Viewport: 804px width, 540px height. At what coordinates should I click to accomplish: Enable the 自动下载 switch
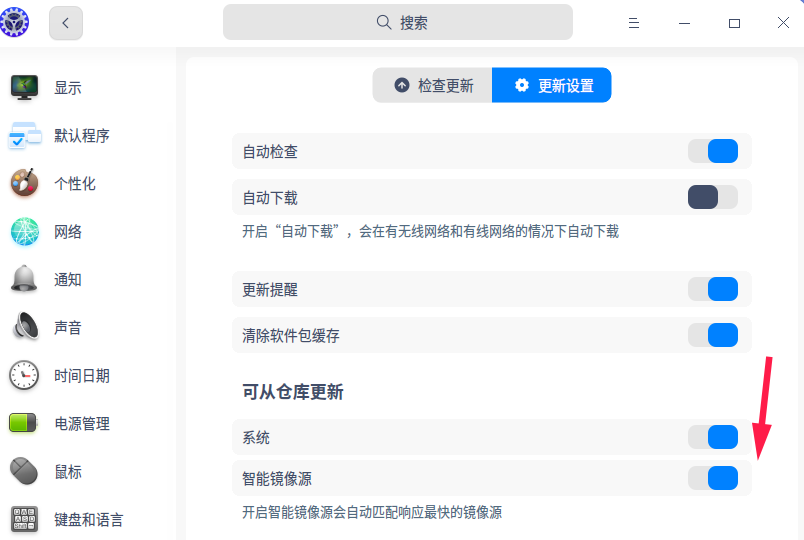[713, 197]
